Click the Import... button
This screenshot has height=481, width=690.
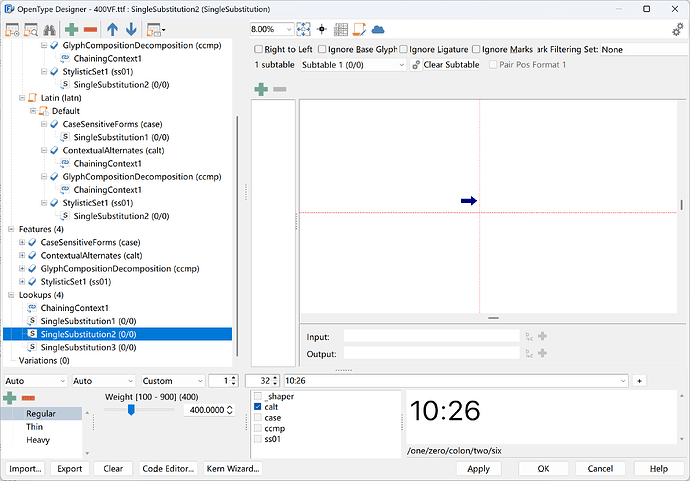25,469
